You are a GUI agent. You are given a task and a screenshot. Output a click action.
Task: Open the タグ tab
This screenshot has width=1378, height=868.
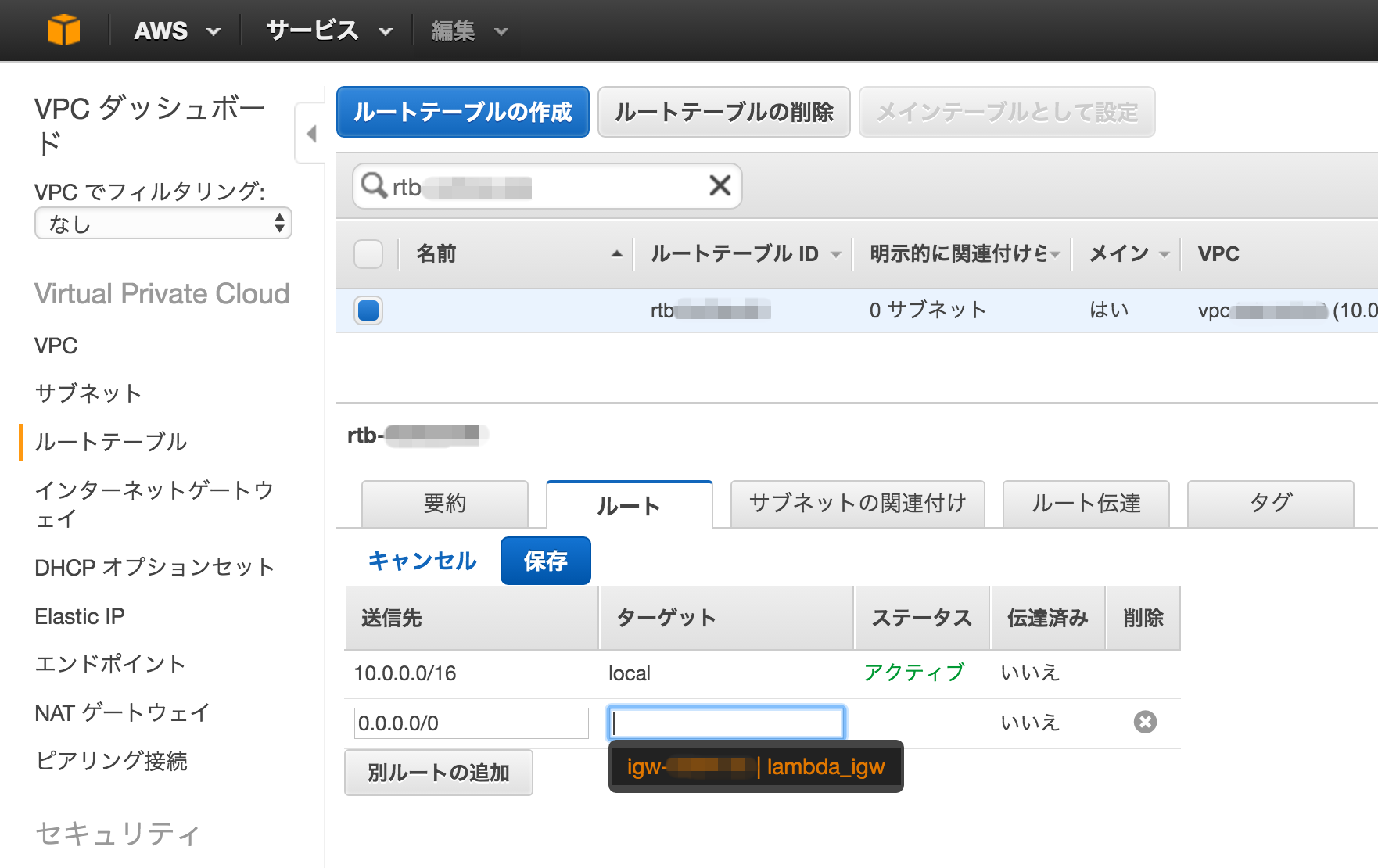click(1270, 504)
